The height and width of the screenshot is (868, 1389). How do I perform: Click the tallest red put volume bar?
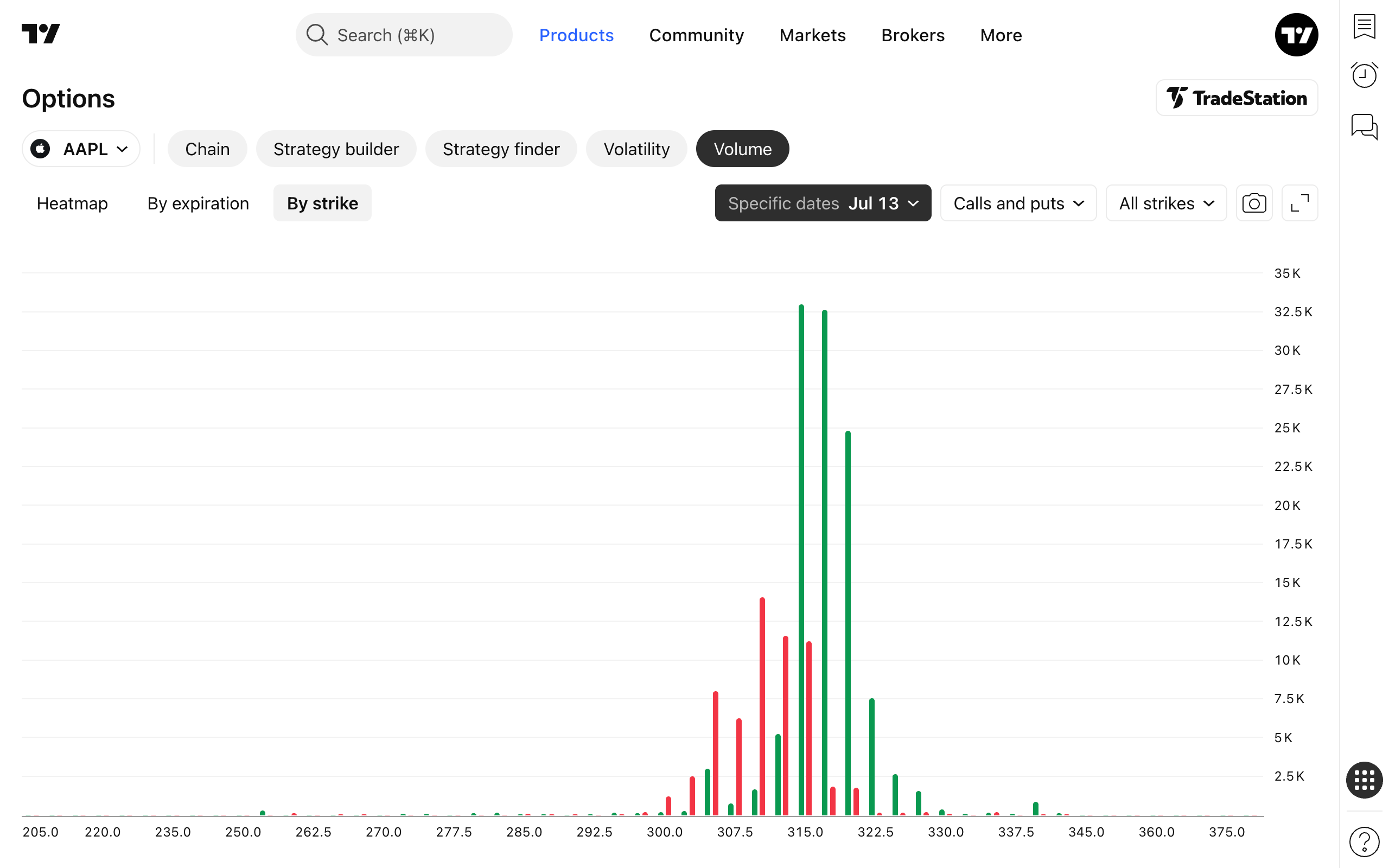(x=762, y=706)
